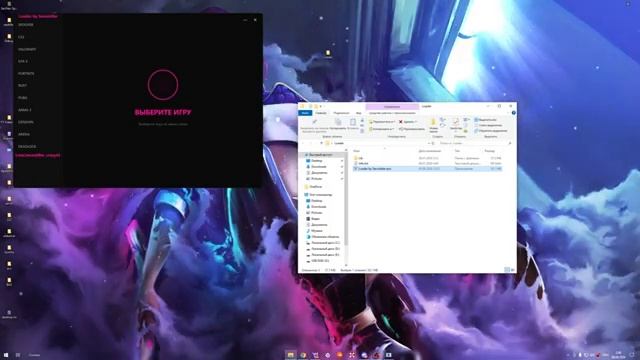Open File Explorer from the taskbar

coord(291,355)
